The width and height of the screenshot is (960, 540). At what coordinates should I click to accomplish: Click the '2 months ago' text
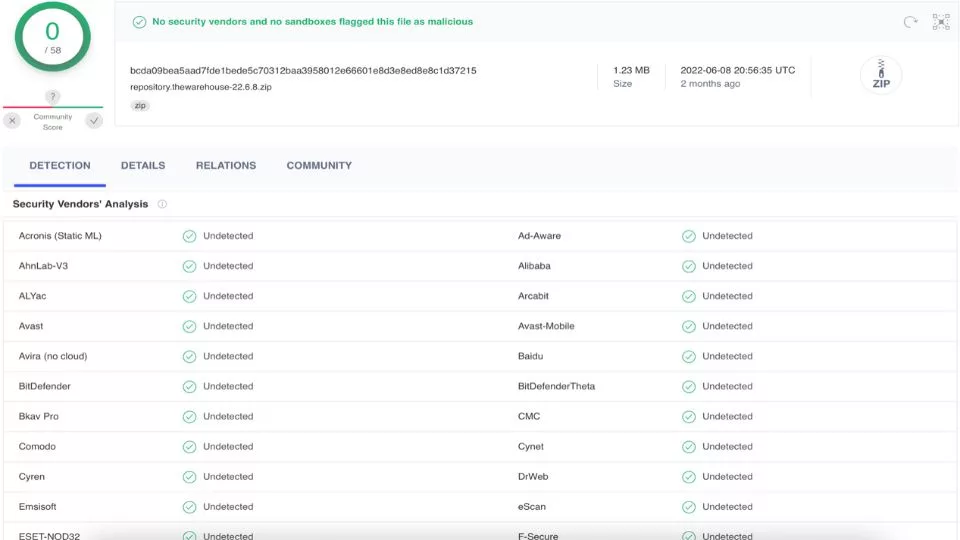click(x=710, y=84)
